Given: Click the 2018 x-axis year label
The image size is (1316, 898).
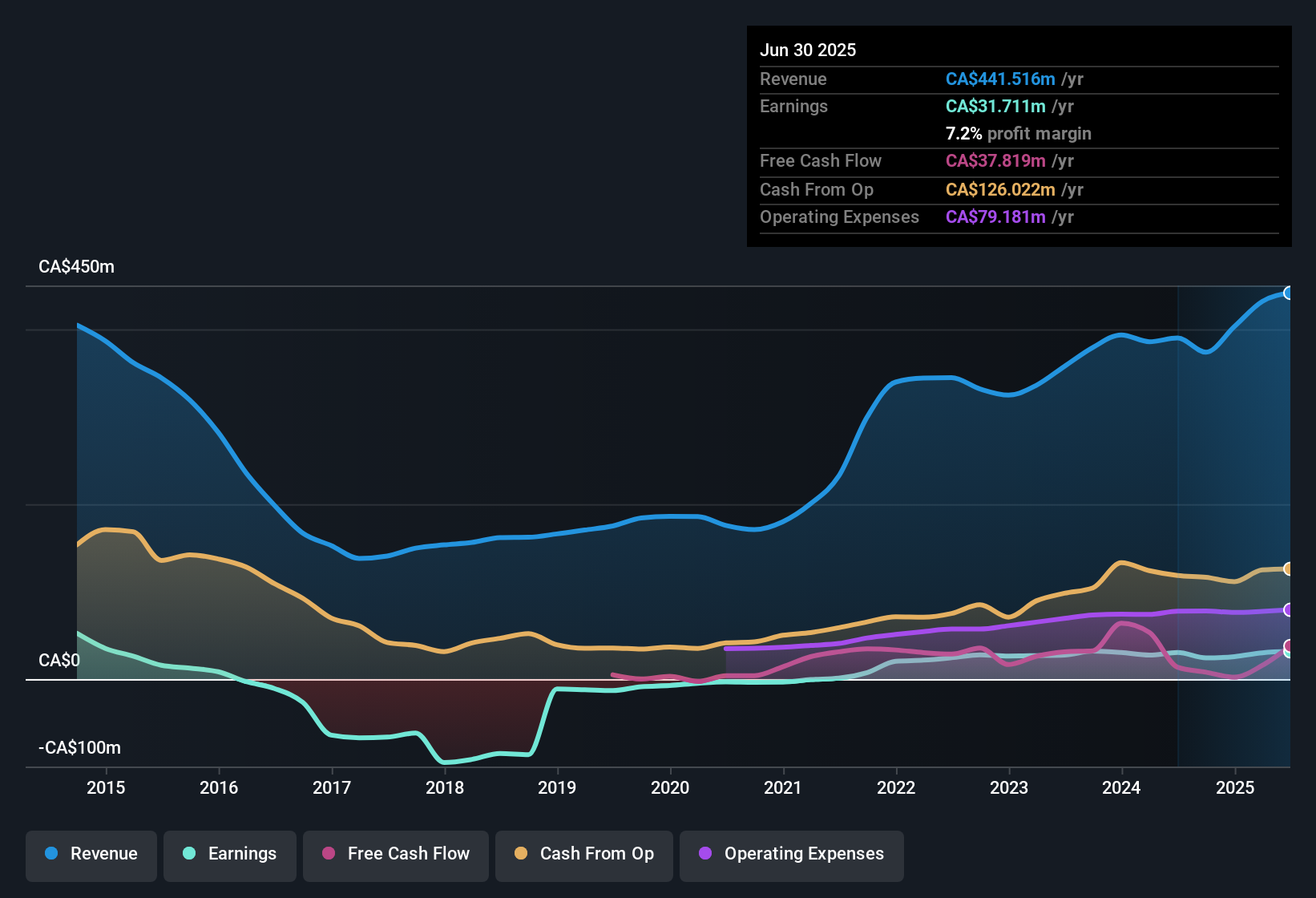Looking at the screenshot, I should (x=445, y=787).
